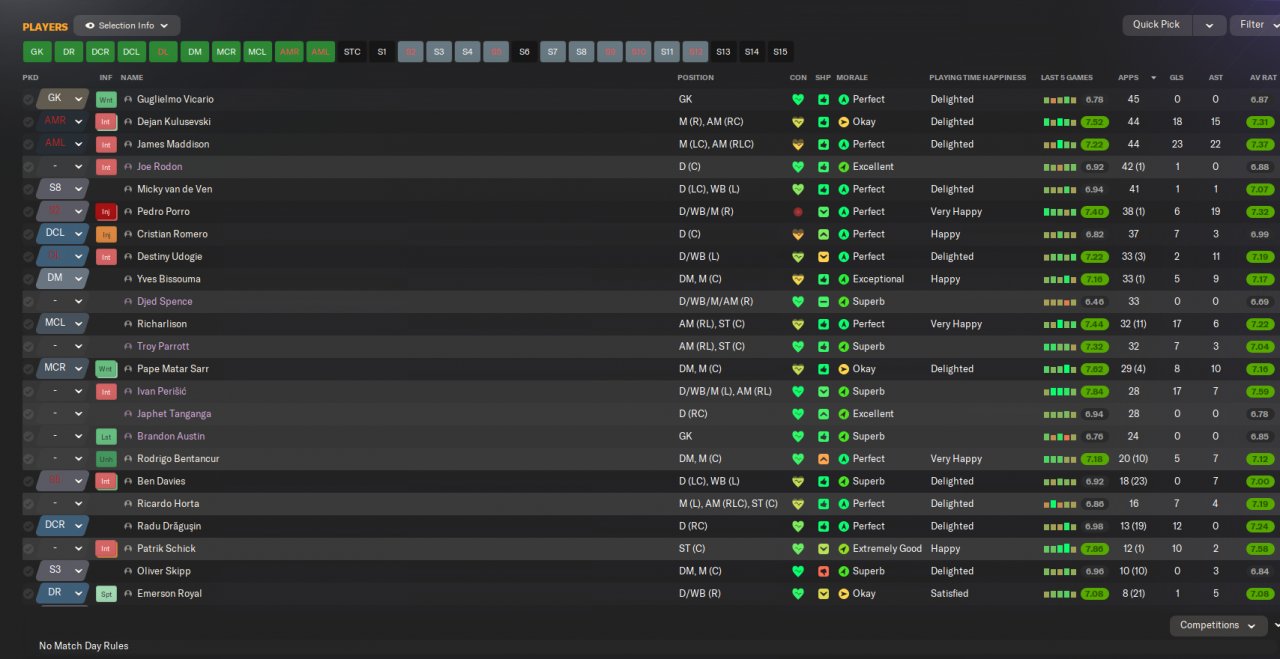Select the DM position chip
The width and height of the screenshot is (1280, 659).
point(195,51)
